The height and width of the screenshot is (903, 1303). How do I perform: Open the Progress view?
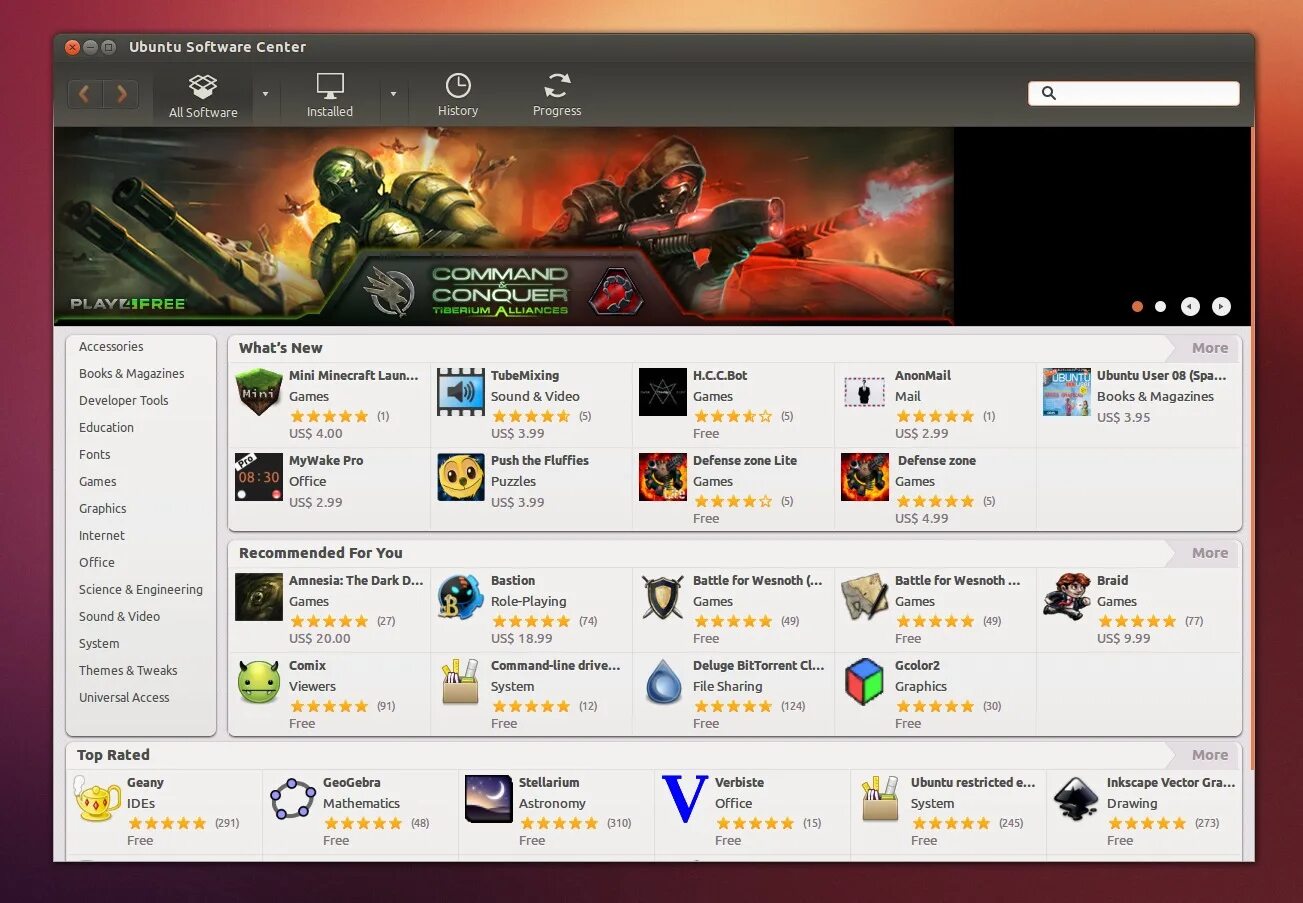click(x=557, y=97)
